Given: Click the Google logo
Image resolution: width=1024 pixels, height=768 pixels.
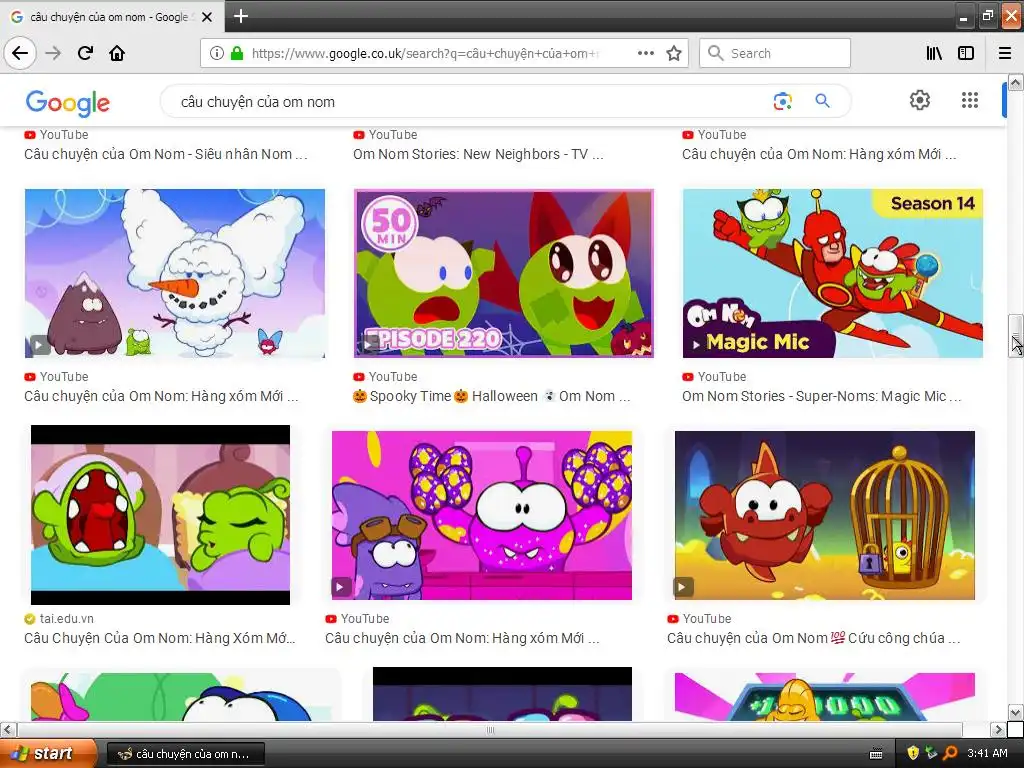Looking at the screenshot, I should (x=68, y=103).
